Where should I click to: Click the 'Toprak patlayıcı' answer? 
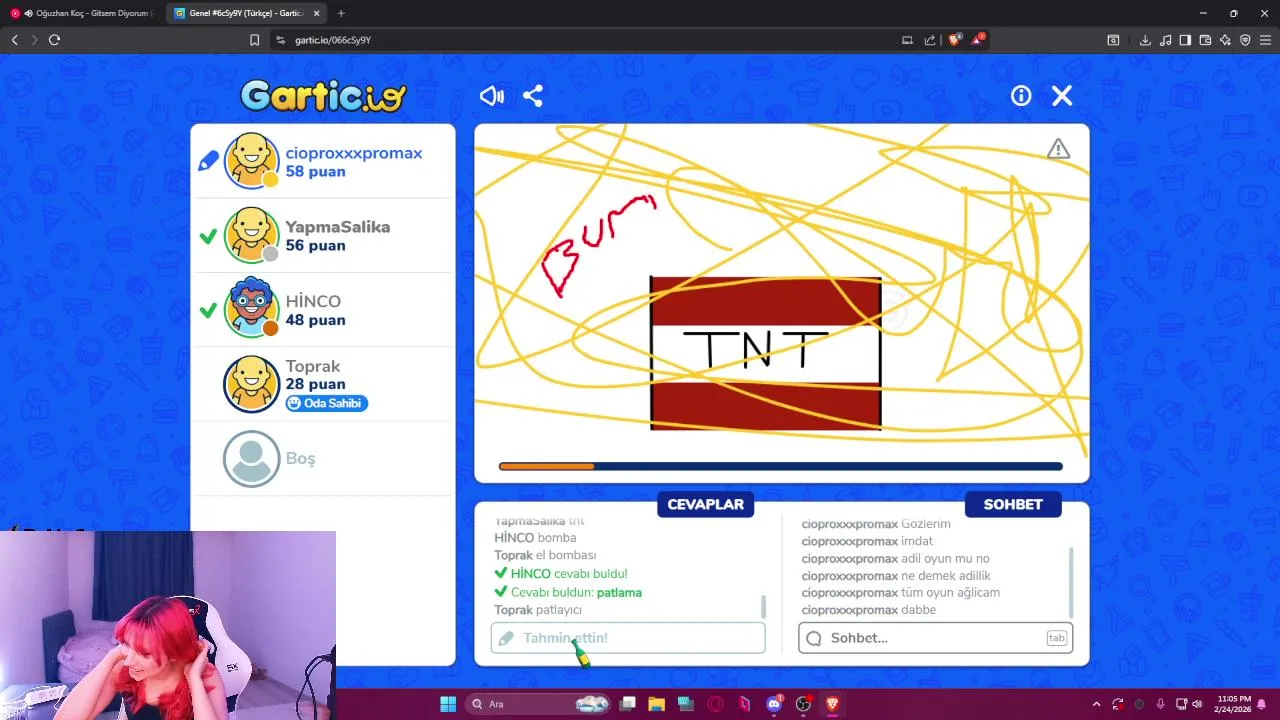[538, 610]
